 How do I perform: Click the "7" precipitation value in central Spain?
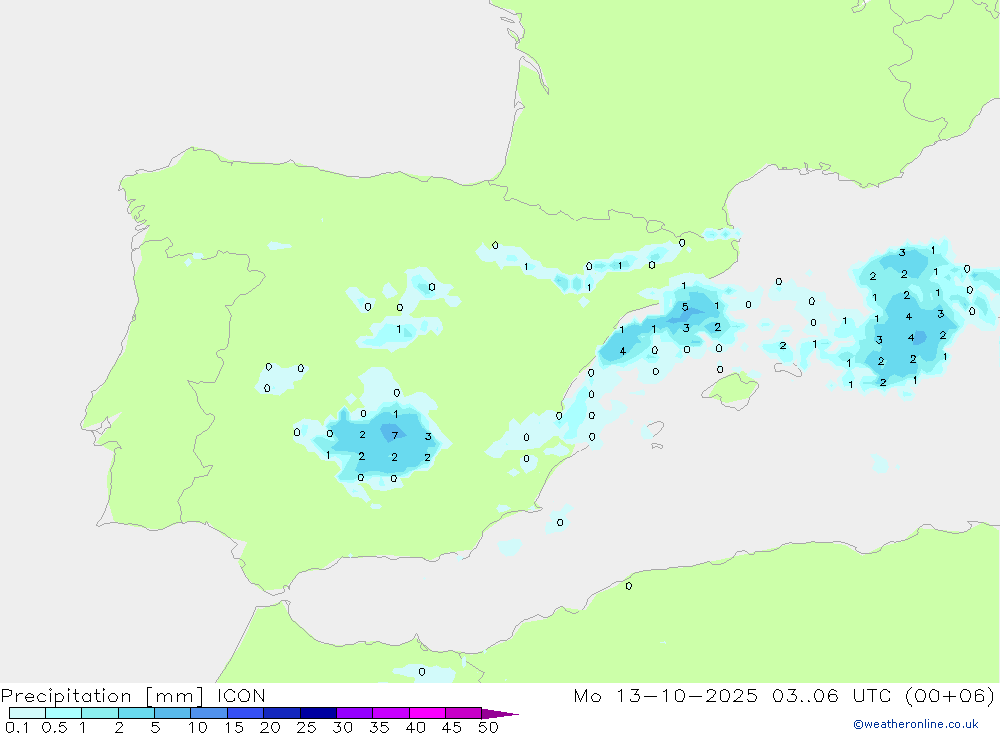(395, 436)
